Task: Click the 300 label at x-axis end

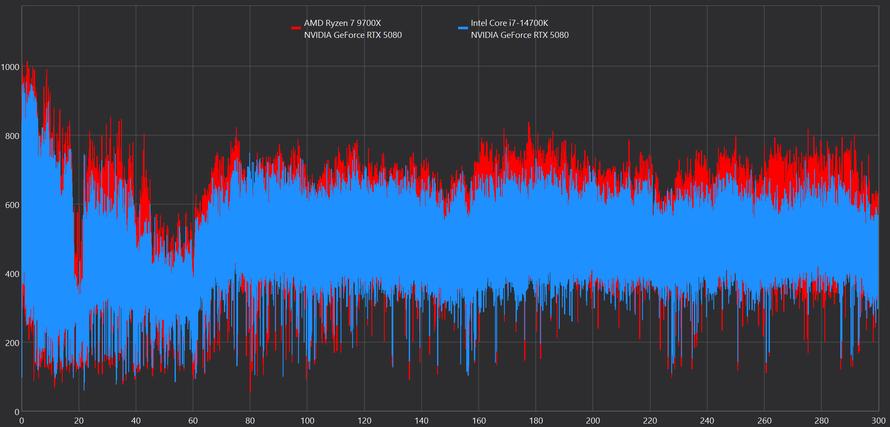Action: pyautogui.click(x=878, y=420)
